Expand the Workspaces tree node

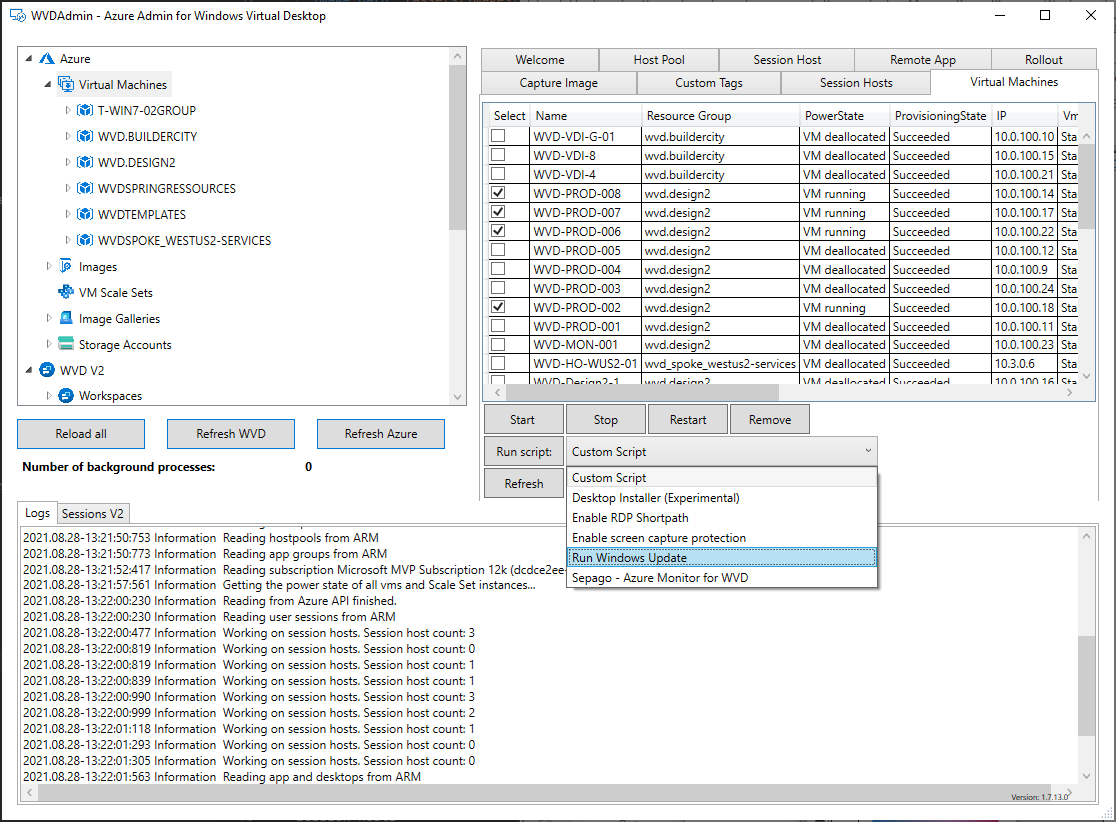point(48,396)
